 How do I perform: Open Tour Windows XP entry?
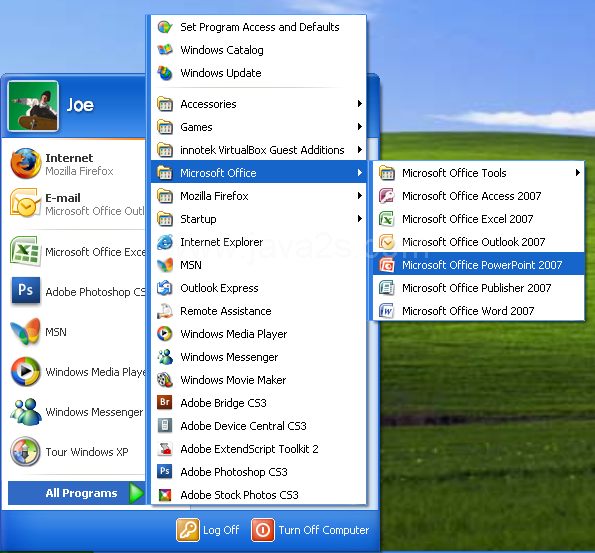tap(74, 451)
